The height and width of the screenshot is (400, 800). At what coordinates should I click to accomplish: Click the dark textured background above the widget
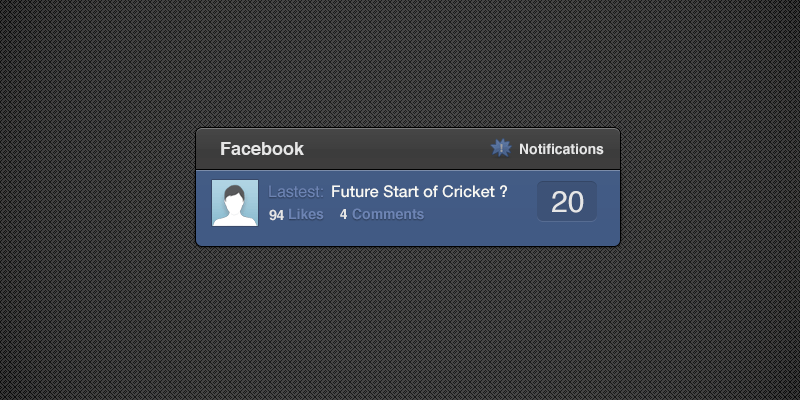point(400,60)
